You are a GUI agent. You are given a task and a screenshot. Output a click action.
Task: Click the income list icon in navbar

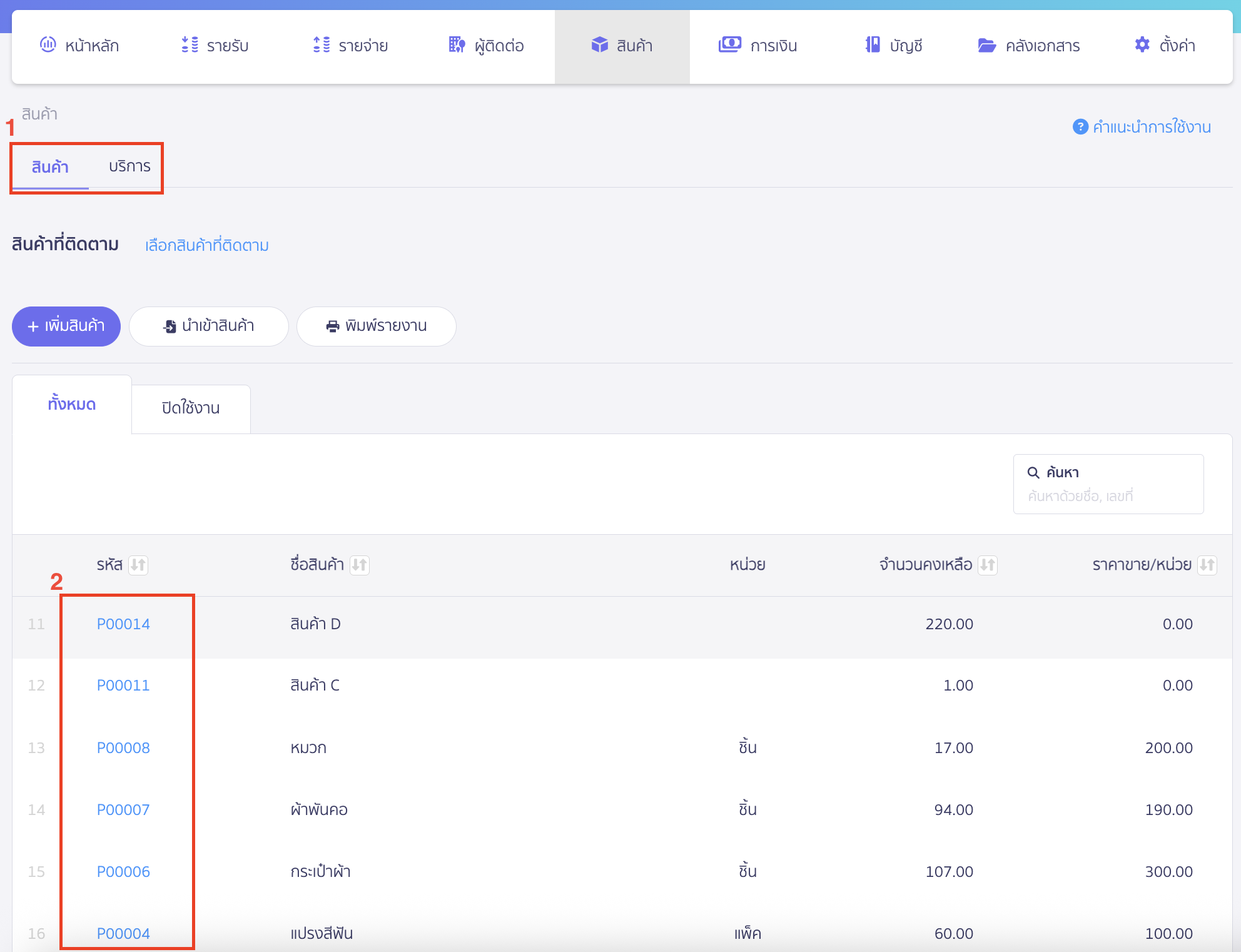190,44
